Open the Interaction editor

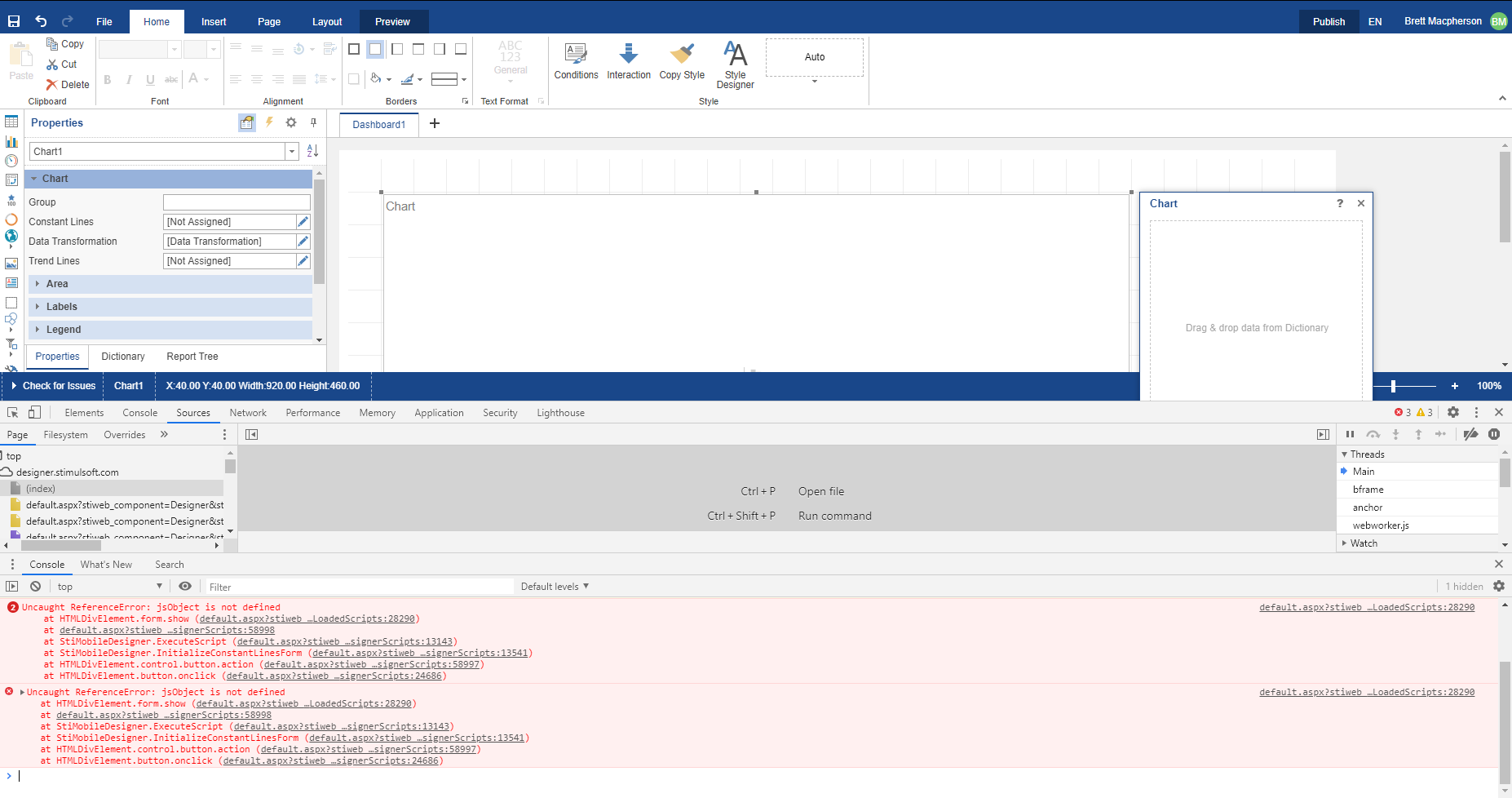tap(629, 61)
